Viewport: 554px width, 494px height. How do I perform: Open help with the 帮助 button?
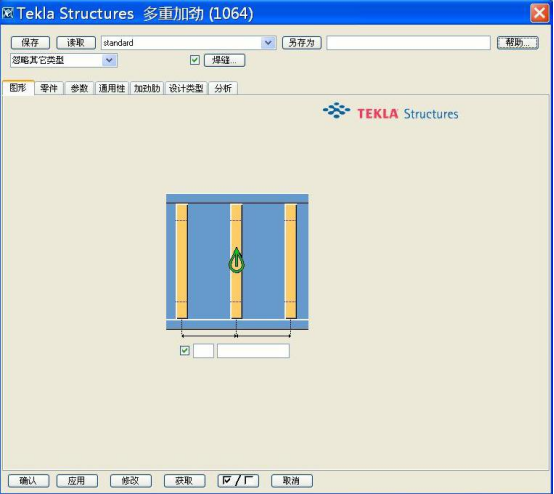(x=518, y=43)
